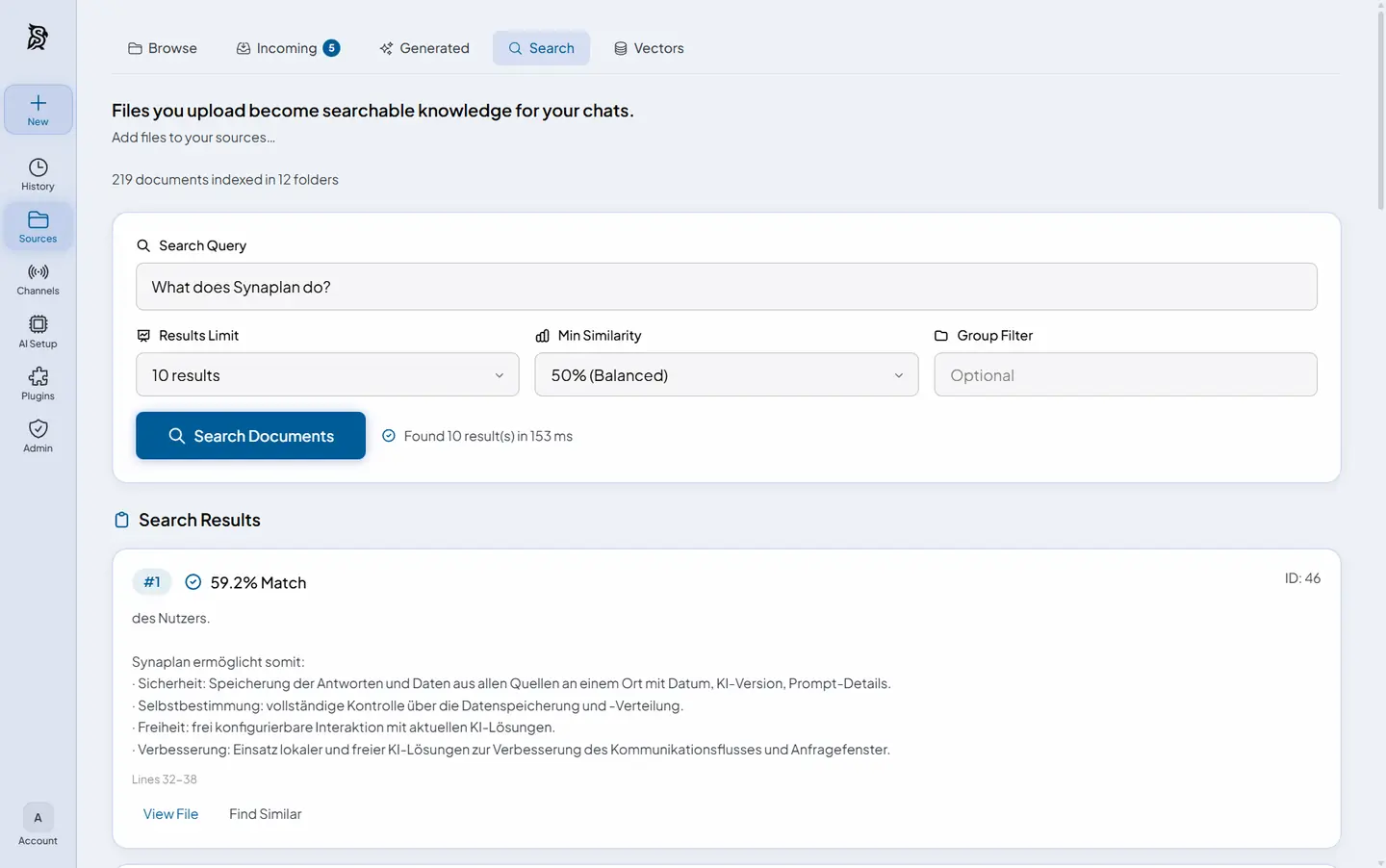Open the Vectors tab
This screenshot has width=1386, height=868.
(x=649, y=48)
